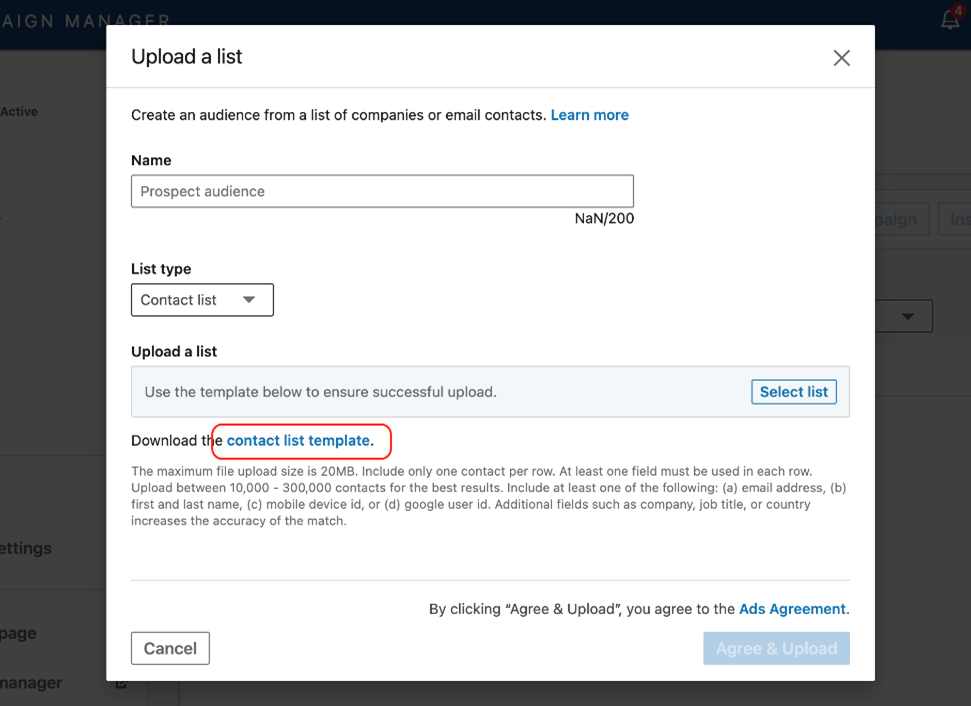Open the notifications bell icon

click(949, 20)
